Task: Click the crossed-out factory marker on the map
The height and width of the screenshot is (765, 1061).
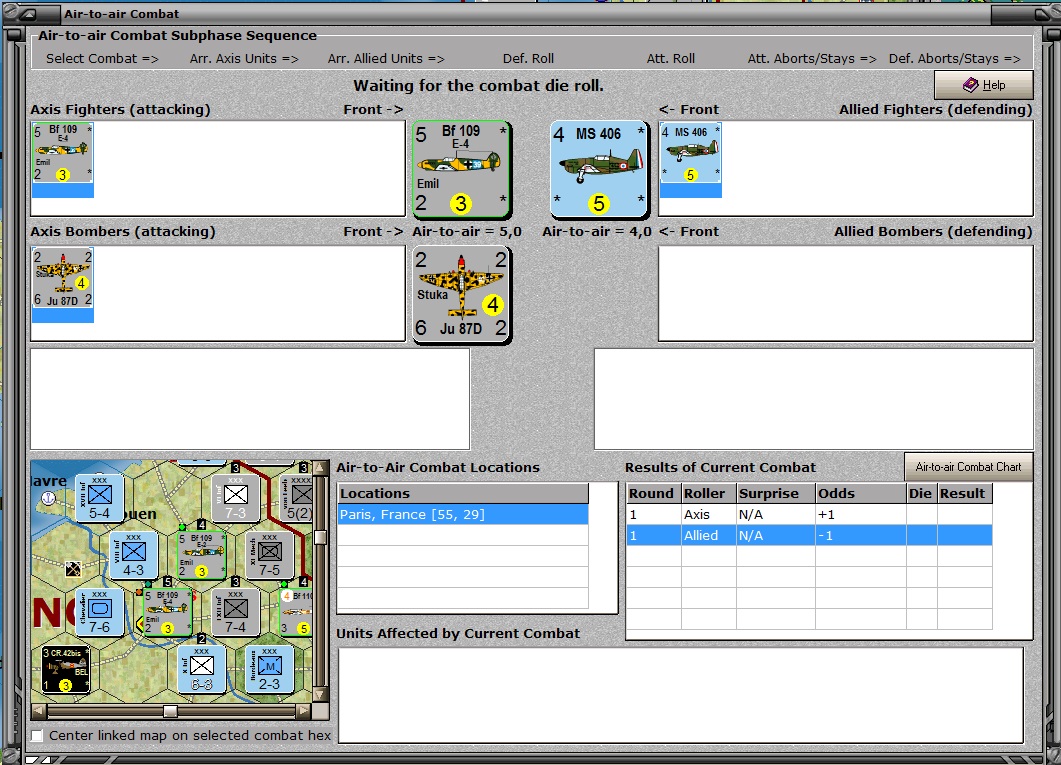Action: pos(73,569)
